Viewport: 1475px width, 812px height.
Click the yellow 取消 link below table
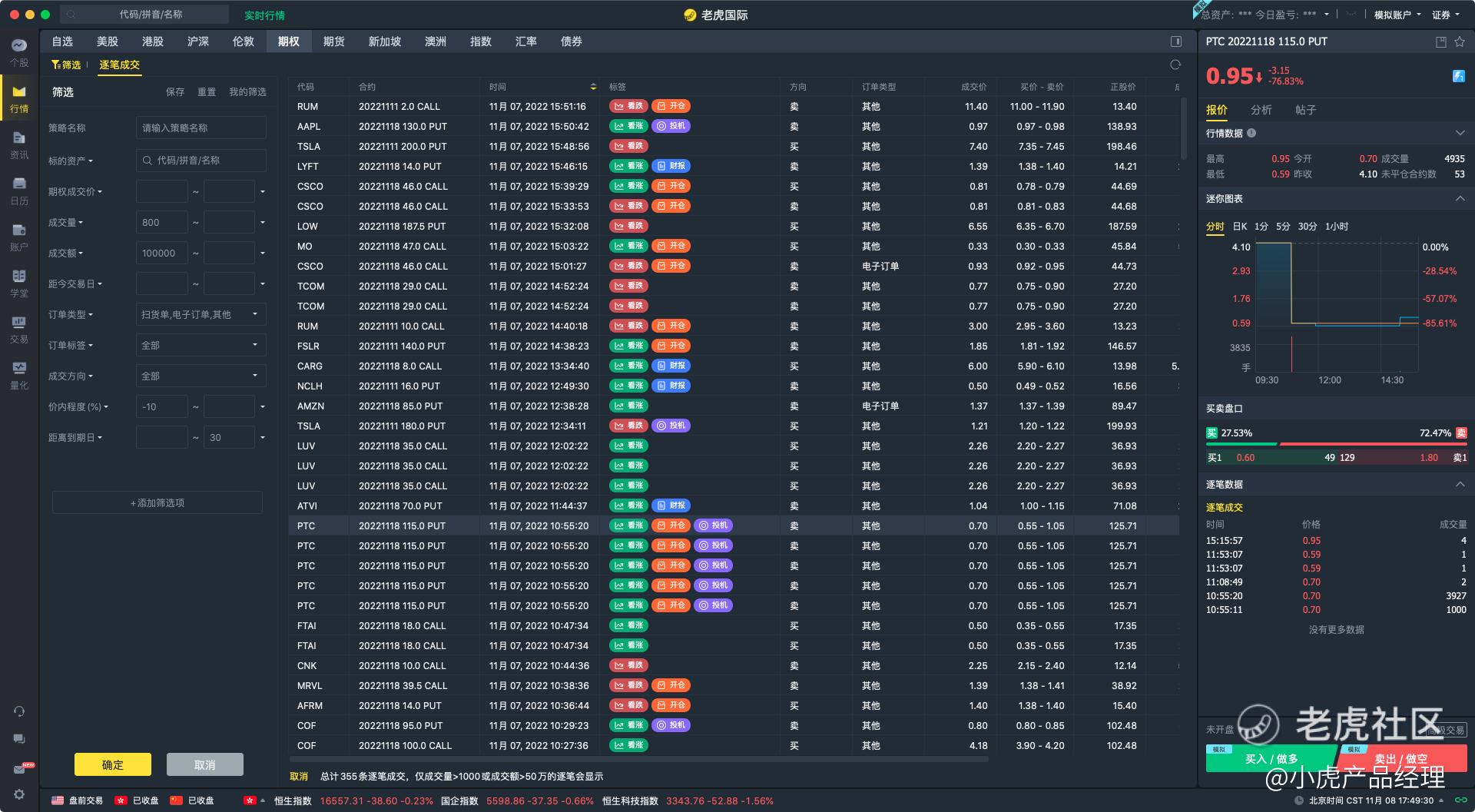click(x=299, y=777)
